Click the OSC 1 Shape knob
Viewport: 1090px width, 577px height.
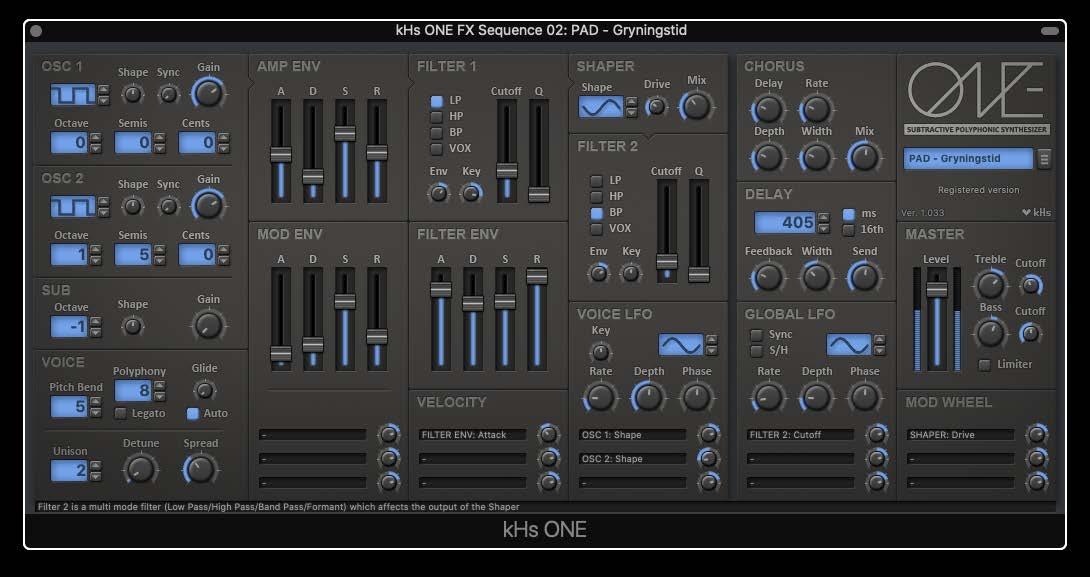point(132,94)
